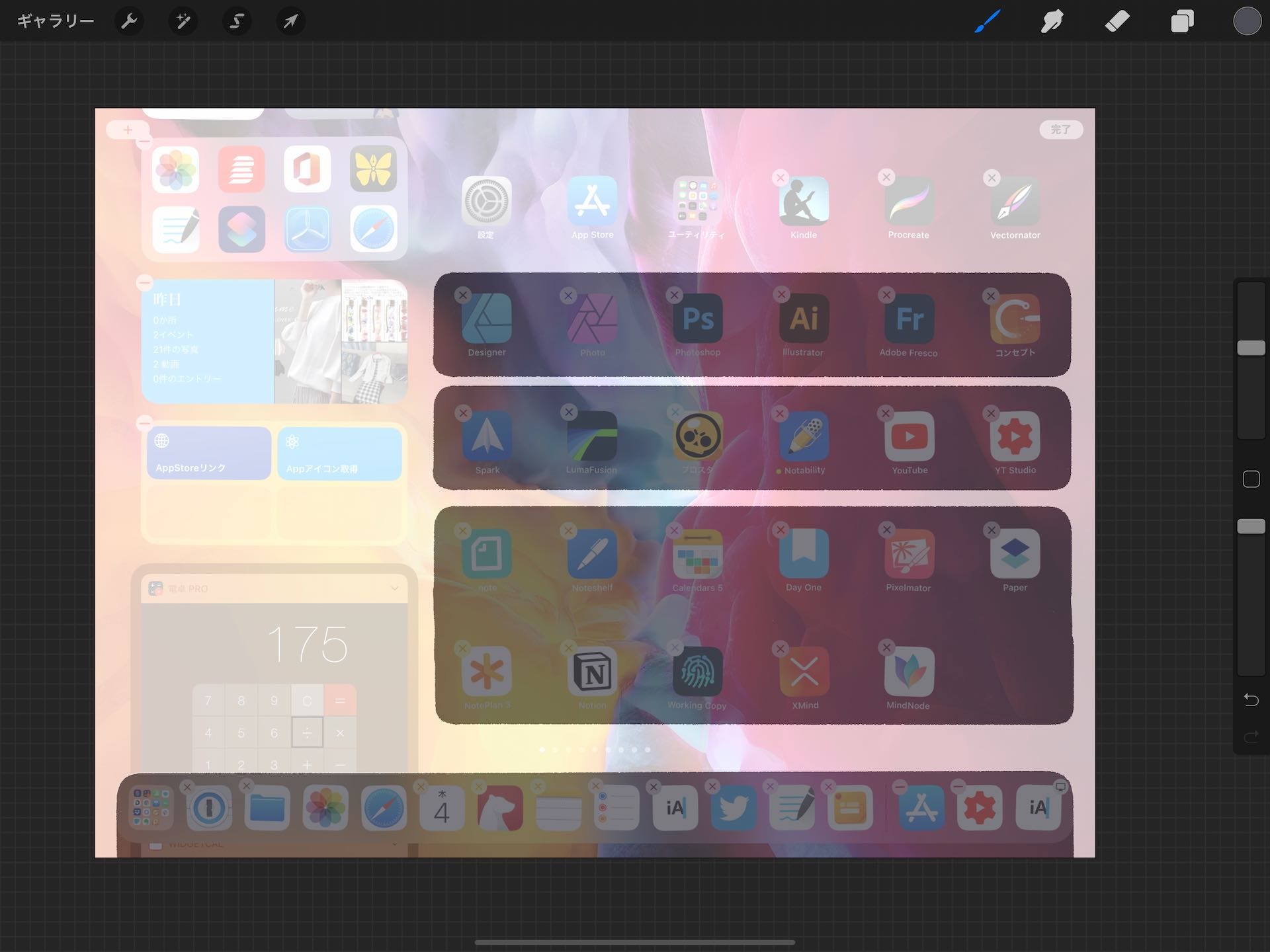Tap the sidebar square modify button

click(x=1251, y=479)
